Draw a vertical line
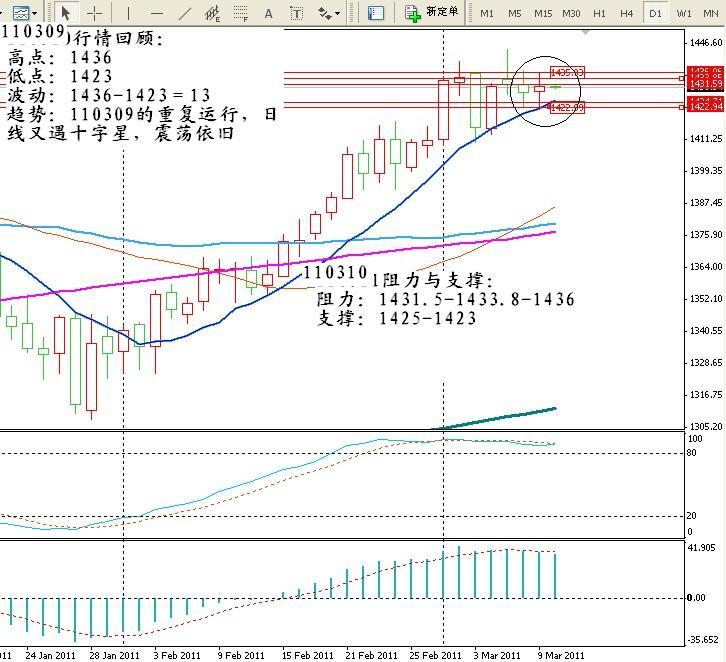Screen dimensions: 726x662 pyautogui.click(x=128, y=13)
